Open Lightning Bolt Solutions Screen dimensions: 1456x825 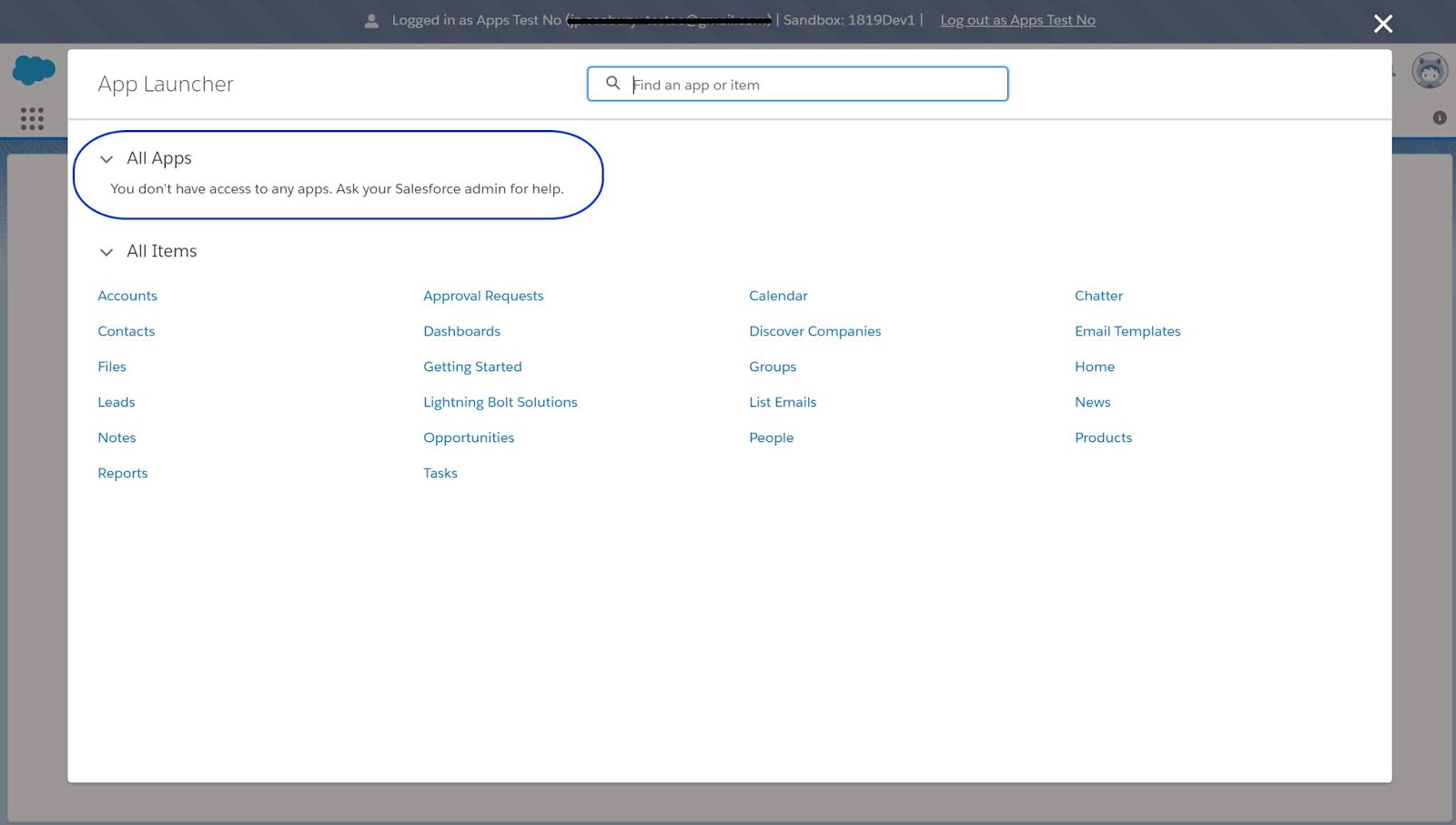coord(500,402)
